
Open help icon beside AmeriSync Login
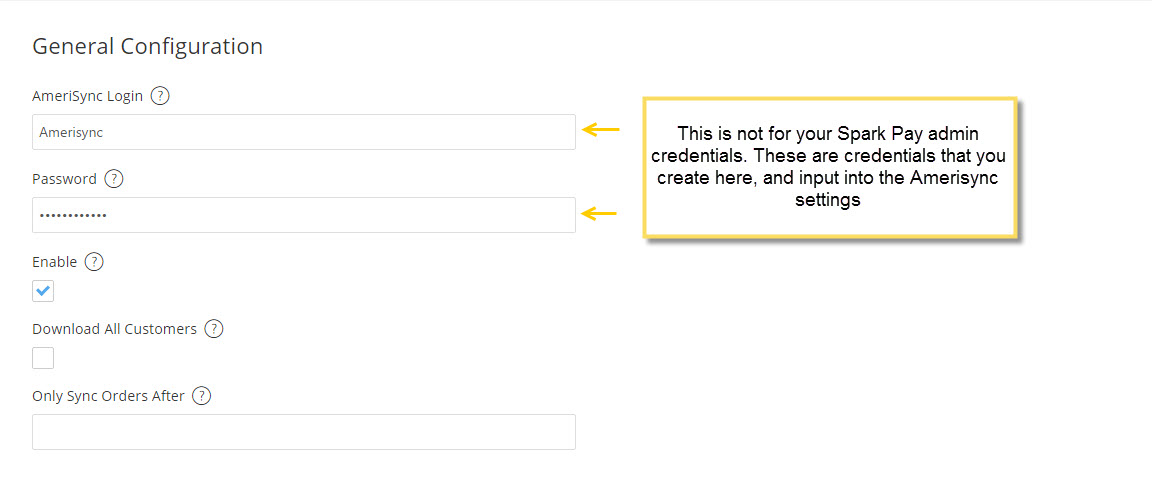[159, 96]
